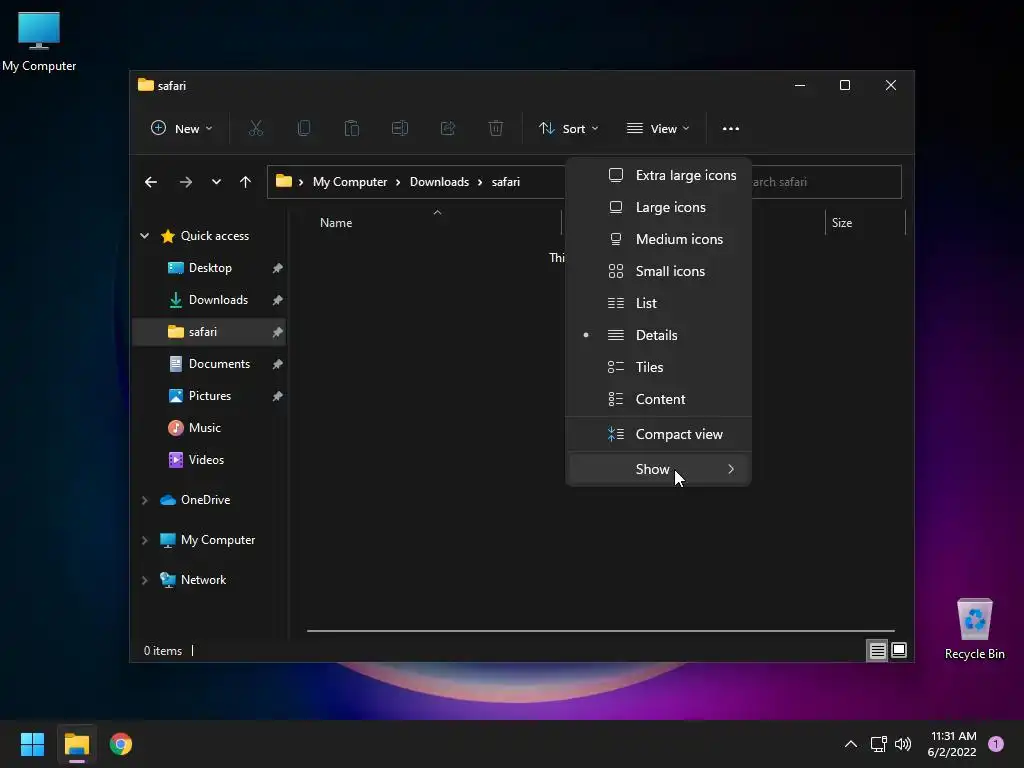Unpin Desktop from Quick access
The image size is (1024, 768).
point(278,268)
